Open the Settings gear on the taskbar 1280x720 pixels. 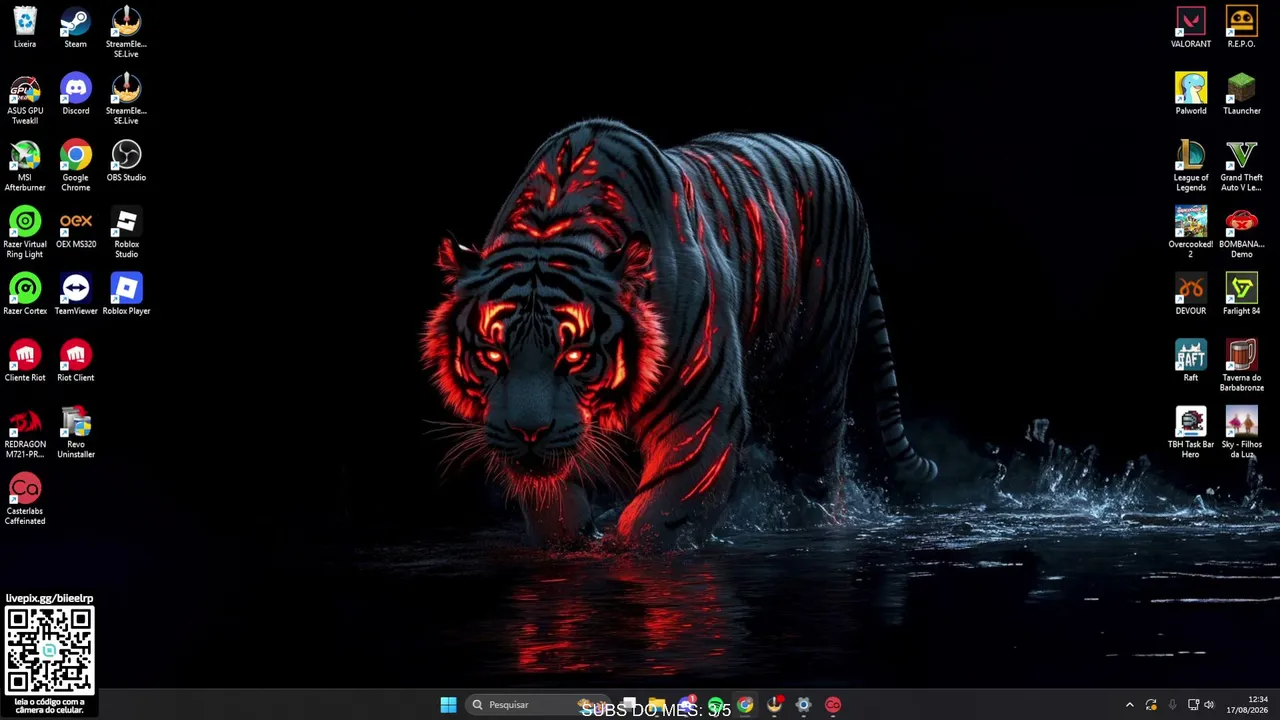coord(803,705)
